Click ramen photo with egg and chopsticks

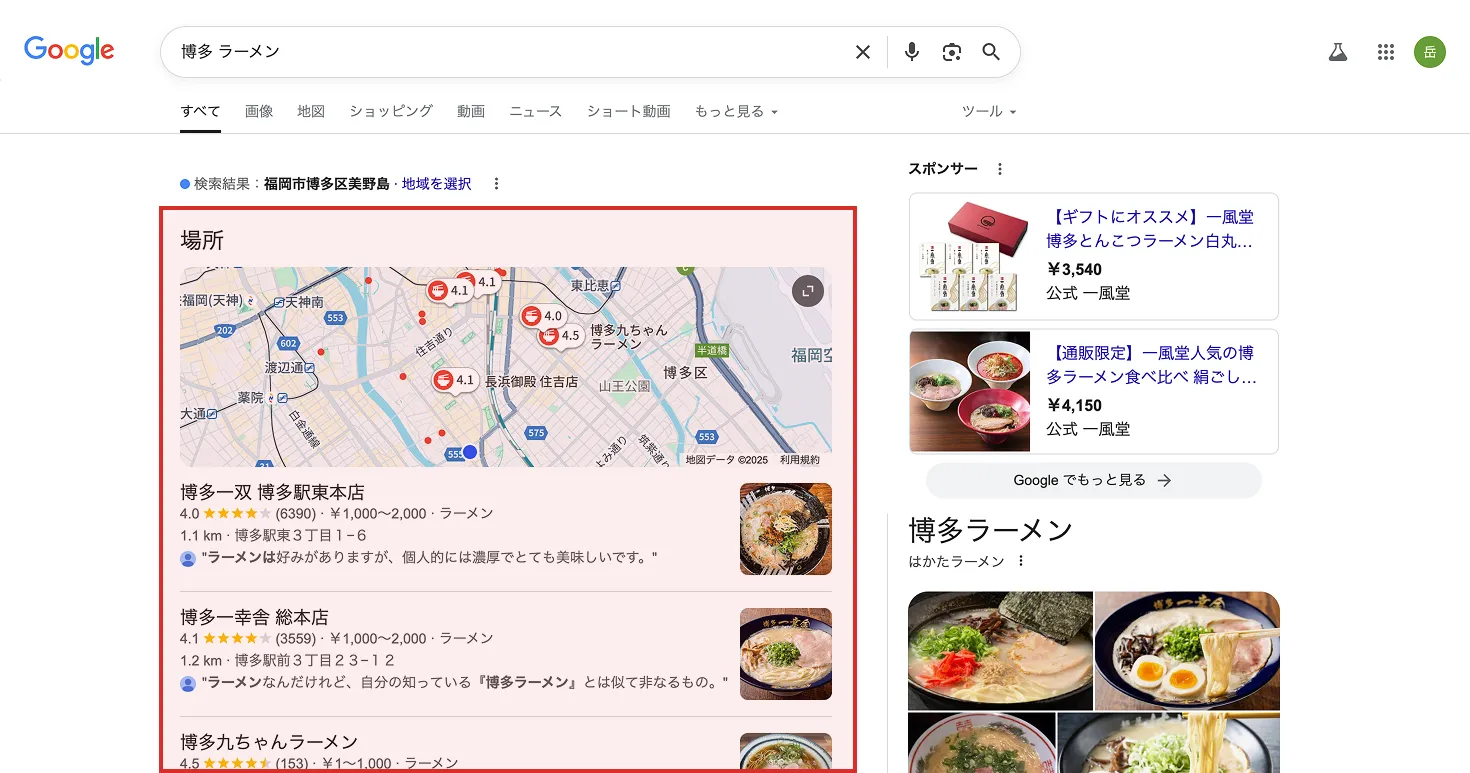tap(1187, 651)
